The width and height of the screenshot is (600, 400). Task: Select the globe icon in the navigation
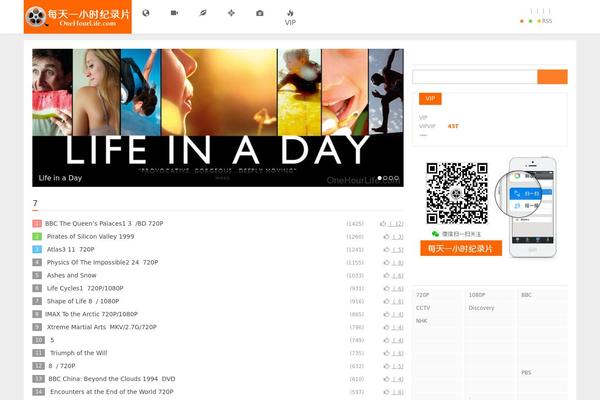pyautogui.click(x=146, y=13)
